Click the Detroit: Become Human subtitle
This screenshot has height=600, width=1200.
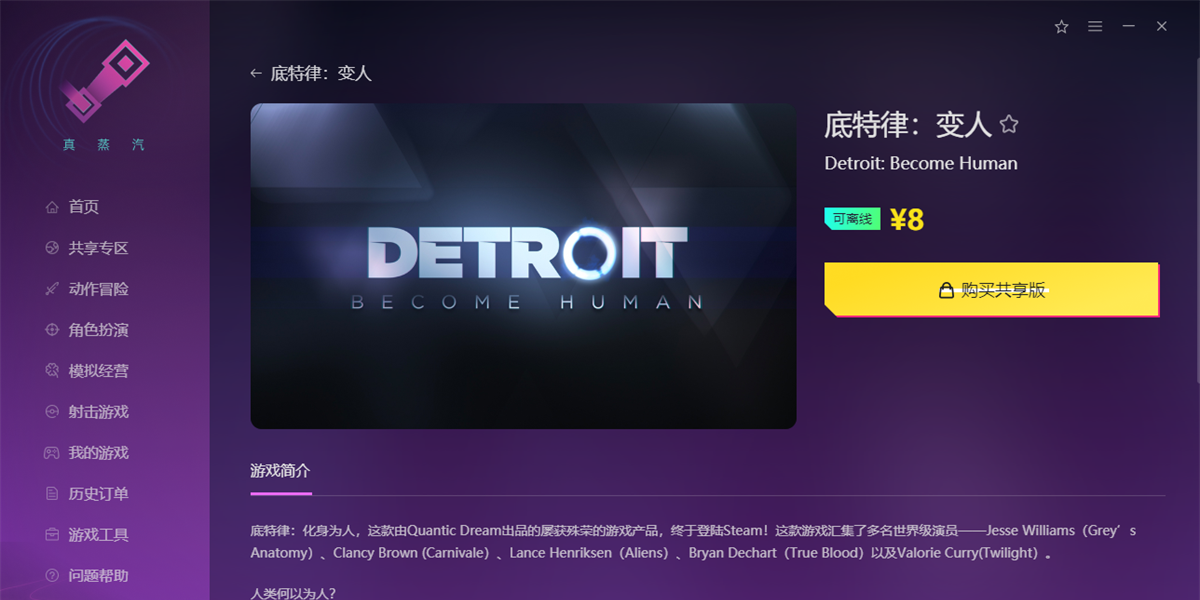(921, 163)
